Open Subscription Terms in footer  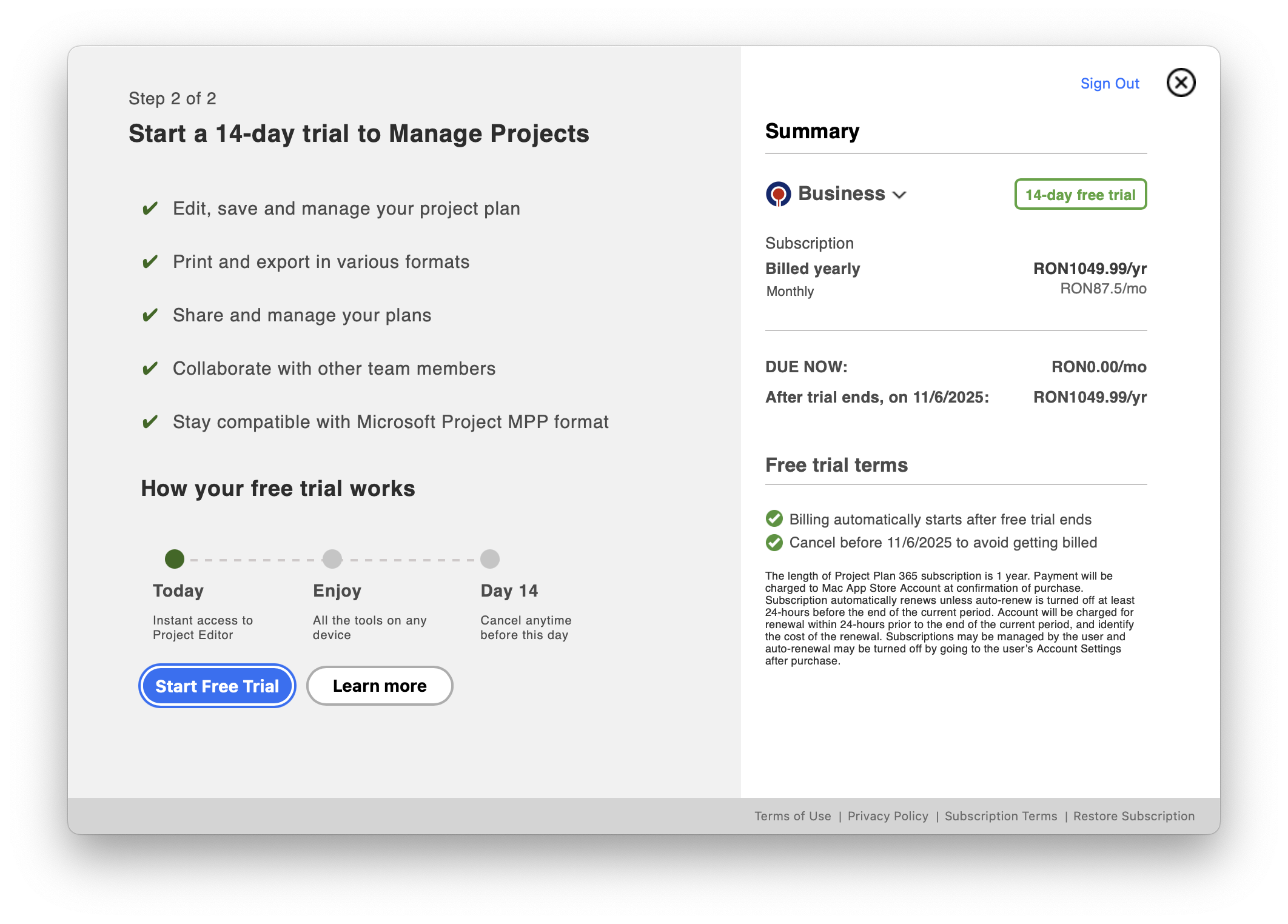(1001, 816)
